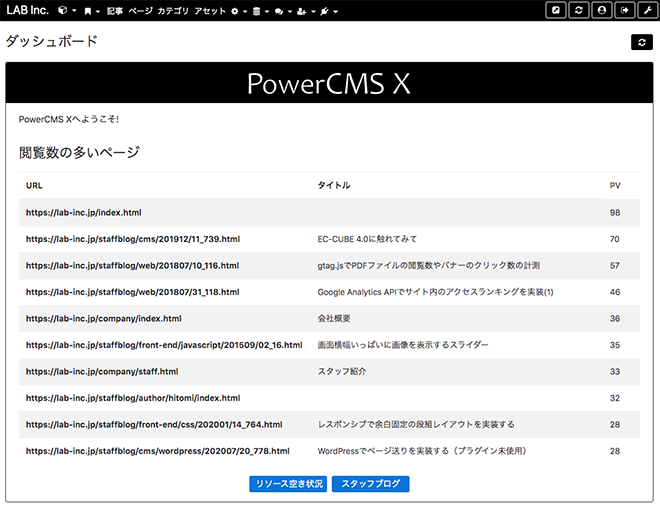This screenshot has height=507, width=660.
Task: Click the external-link view site icon
Action: (x=556, y=10)
